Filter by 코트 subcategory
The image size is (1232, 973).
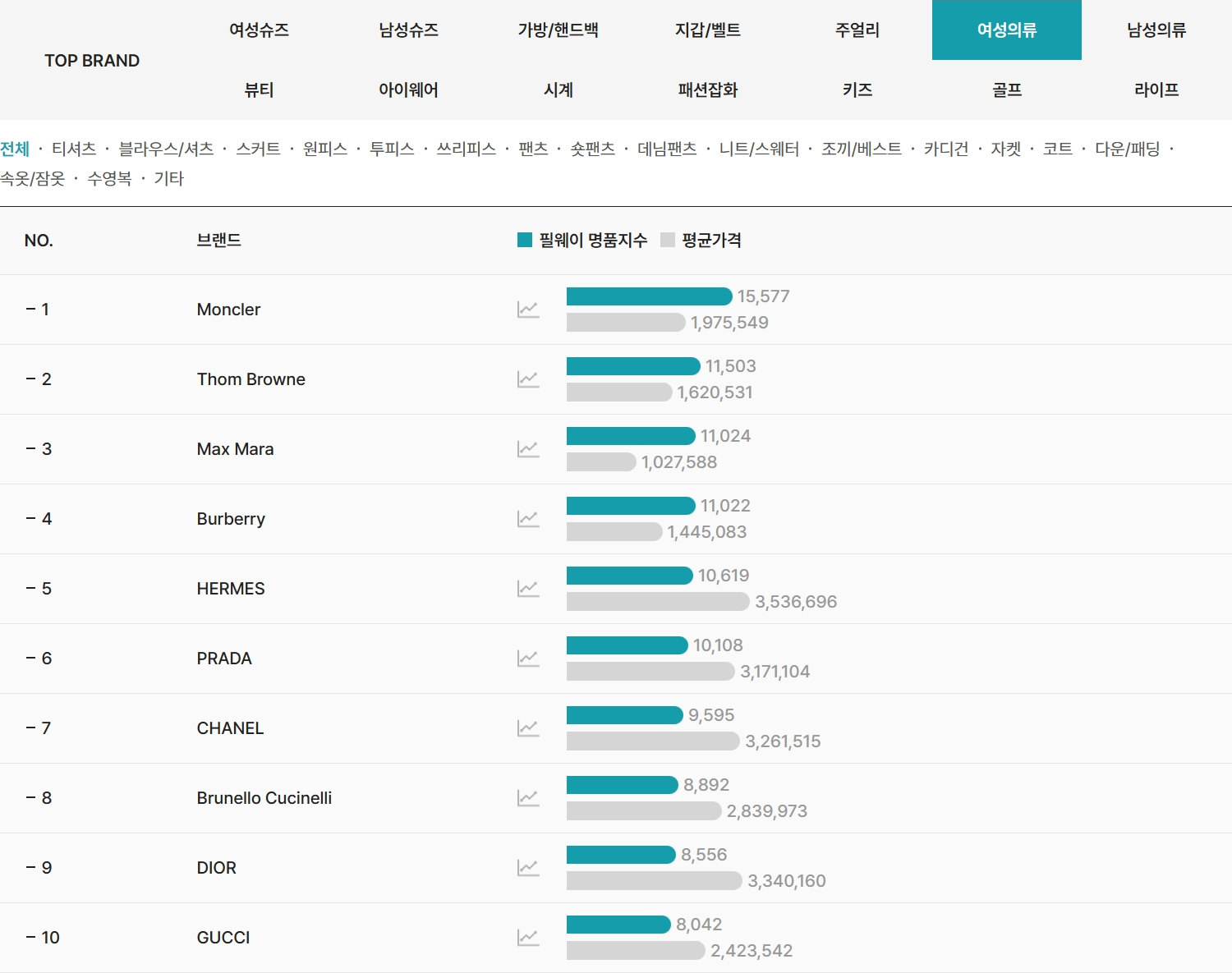[1058, 149]
